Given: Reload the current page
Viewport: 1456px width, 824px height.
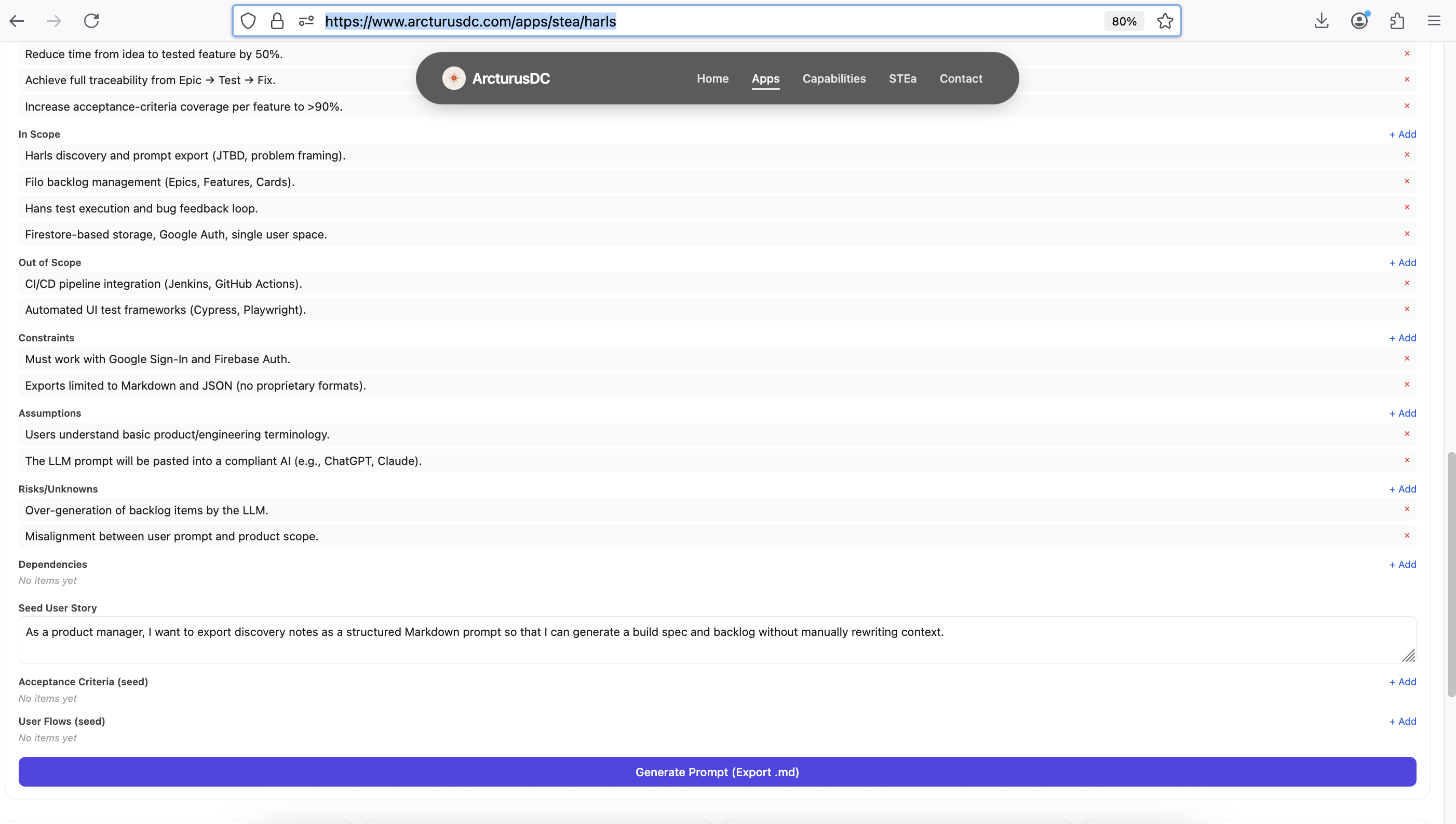Looking at the screenshot, I should click(x=91, y=21).
